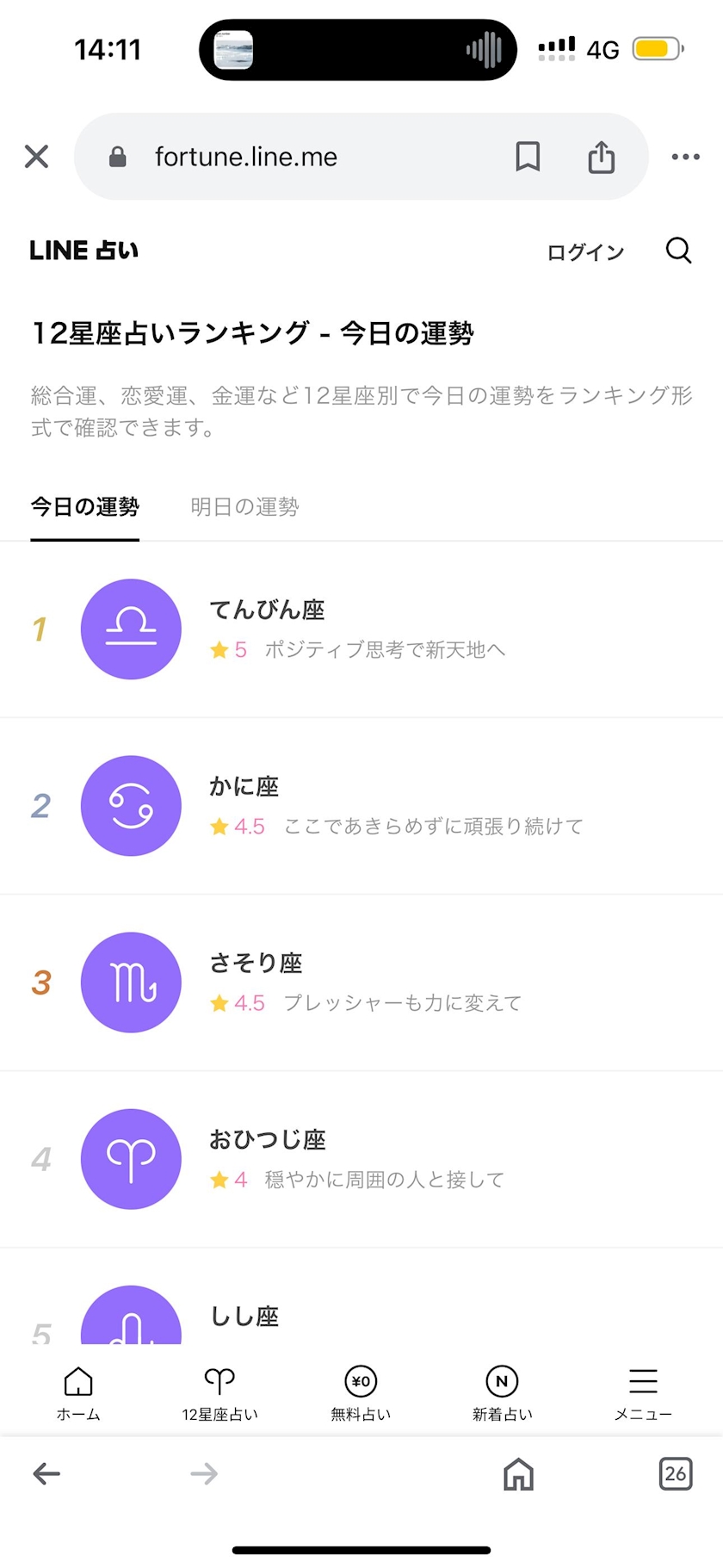Open the search magnifier icon
This screenshot has height=1568, width=723.
tap(678, 251)
